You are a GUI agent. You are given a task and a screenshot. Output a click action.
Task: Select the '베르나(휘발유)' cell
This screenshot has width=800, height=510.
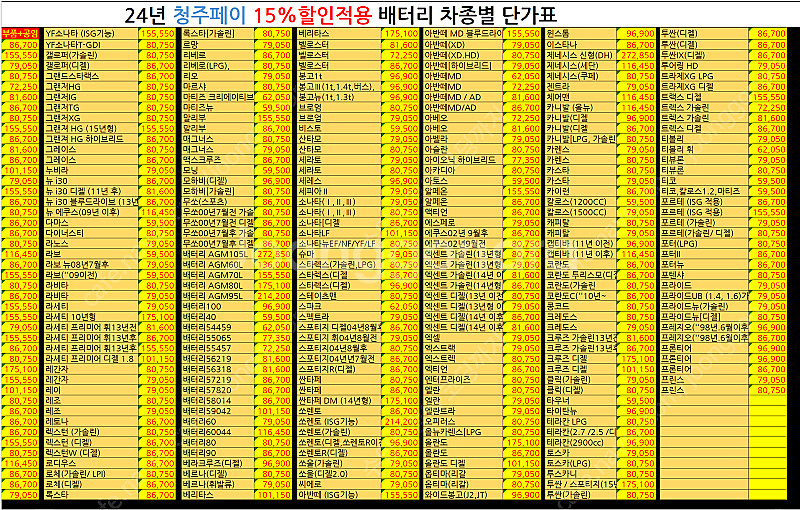coord(217,484)
